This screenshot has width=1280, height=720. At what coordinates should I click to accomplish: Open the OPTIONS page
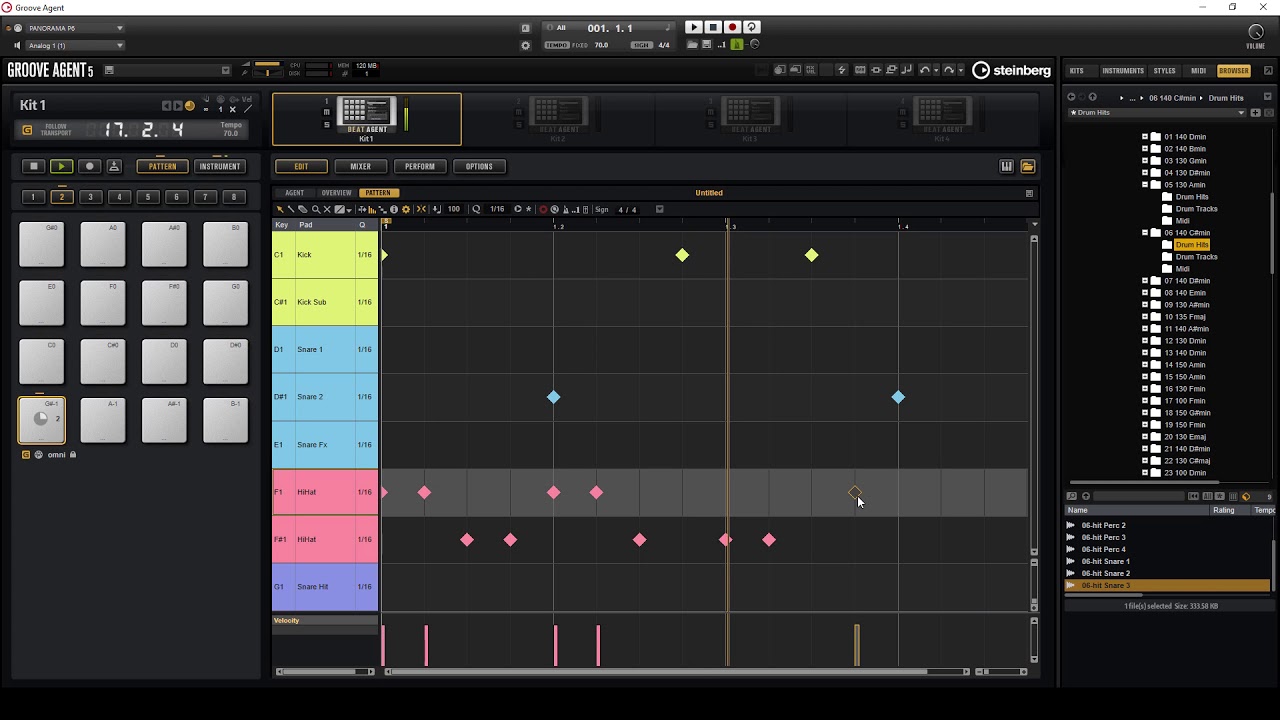479,166
